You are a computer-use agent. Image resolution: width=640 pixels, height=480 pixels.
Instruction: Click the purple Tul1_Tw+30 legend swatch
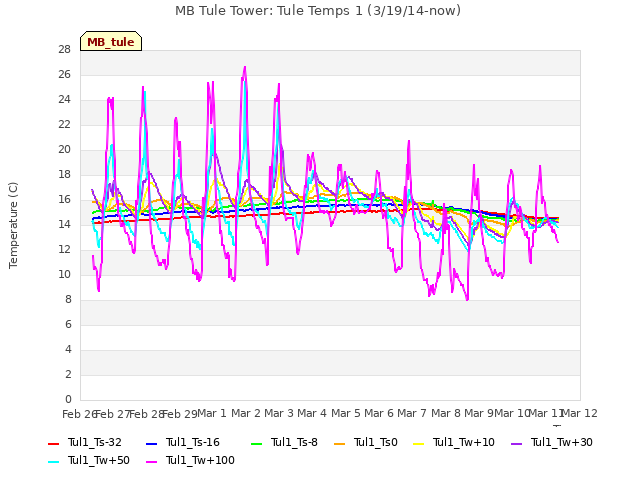(516, 443)
